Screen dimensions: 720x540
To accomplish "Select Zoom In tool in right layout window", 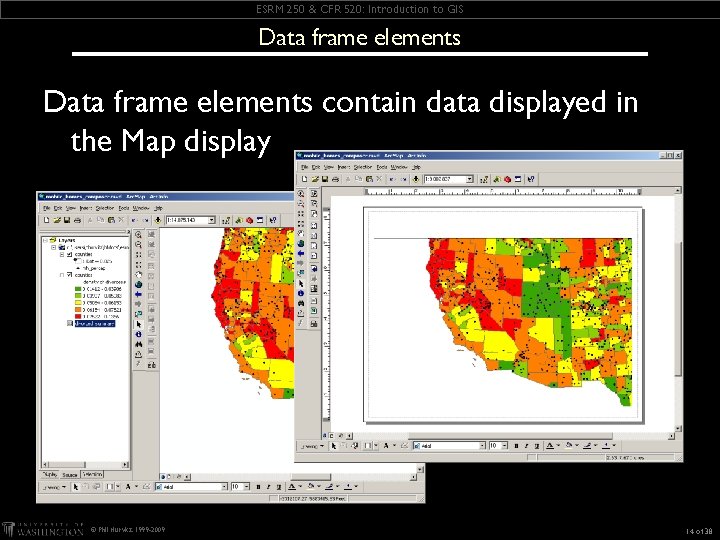I will [x=301, y=194].
